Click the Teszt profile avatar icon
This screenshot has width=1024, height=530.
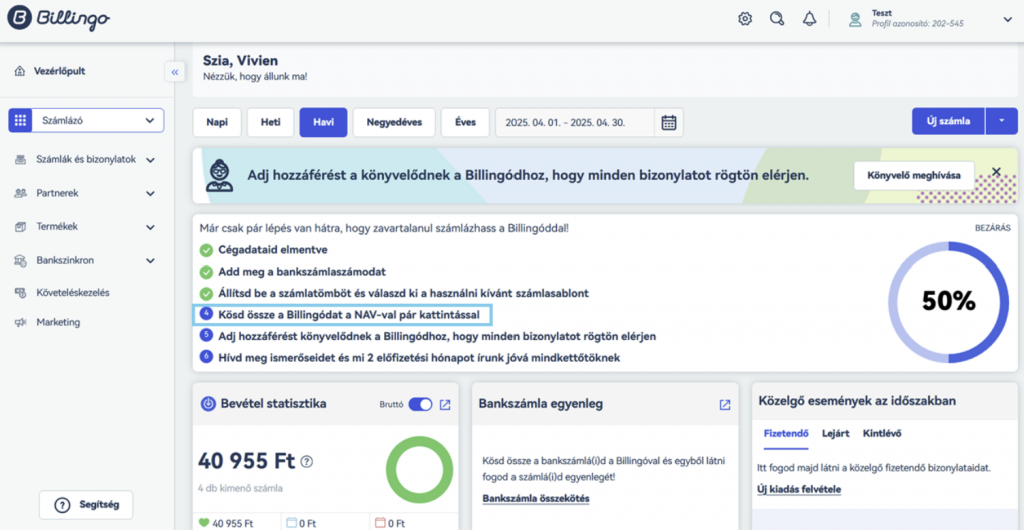[x=855, y=20]
